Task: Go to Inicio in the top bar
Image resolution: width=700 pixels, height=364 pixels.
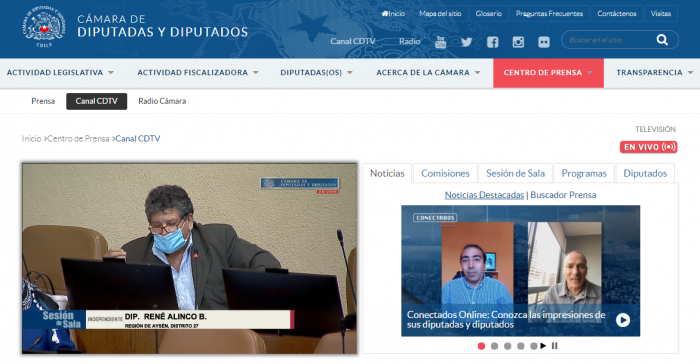Action: [x=393, y=13]
